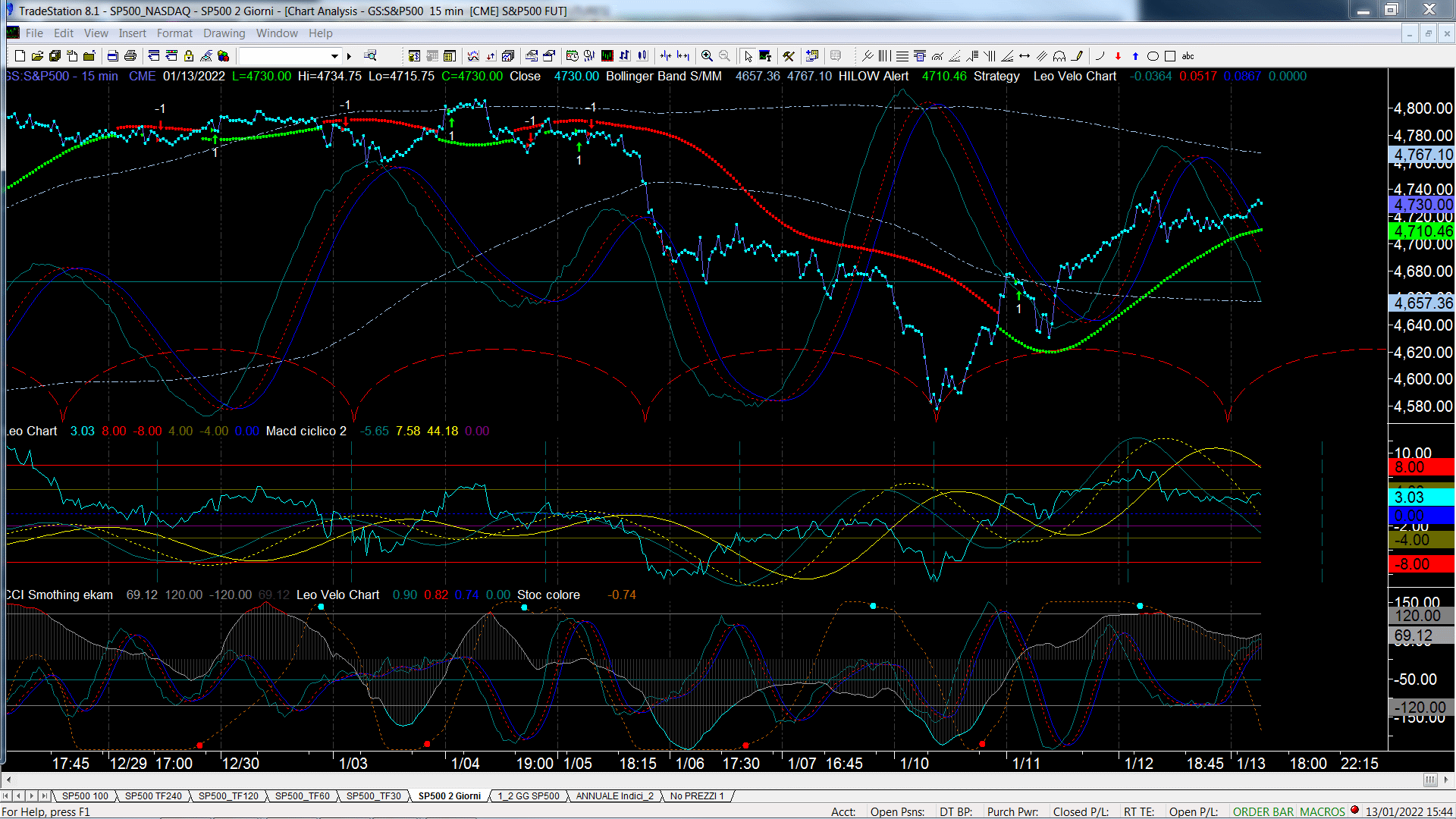1456x819 pixels.
Task: Switch to the SP500 TF240 tab
Action: tap(153, 796)
